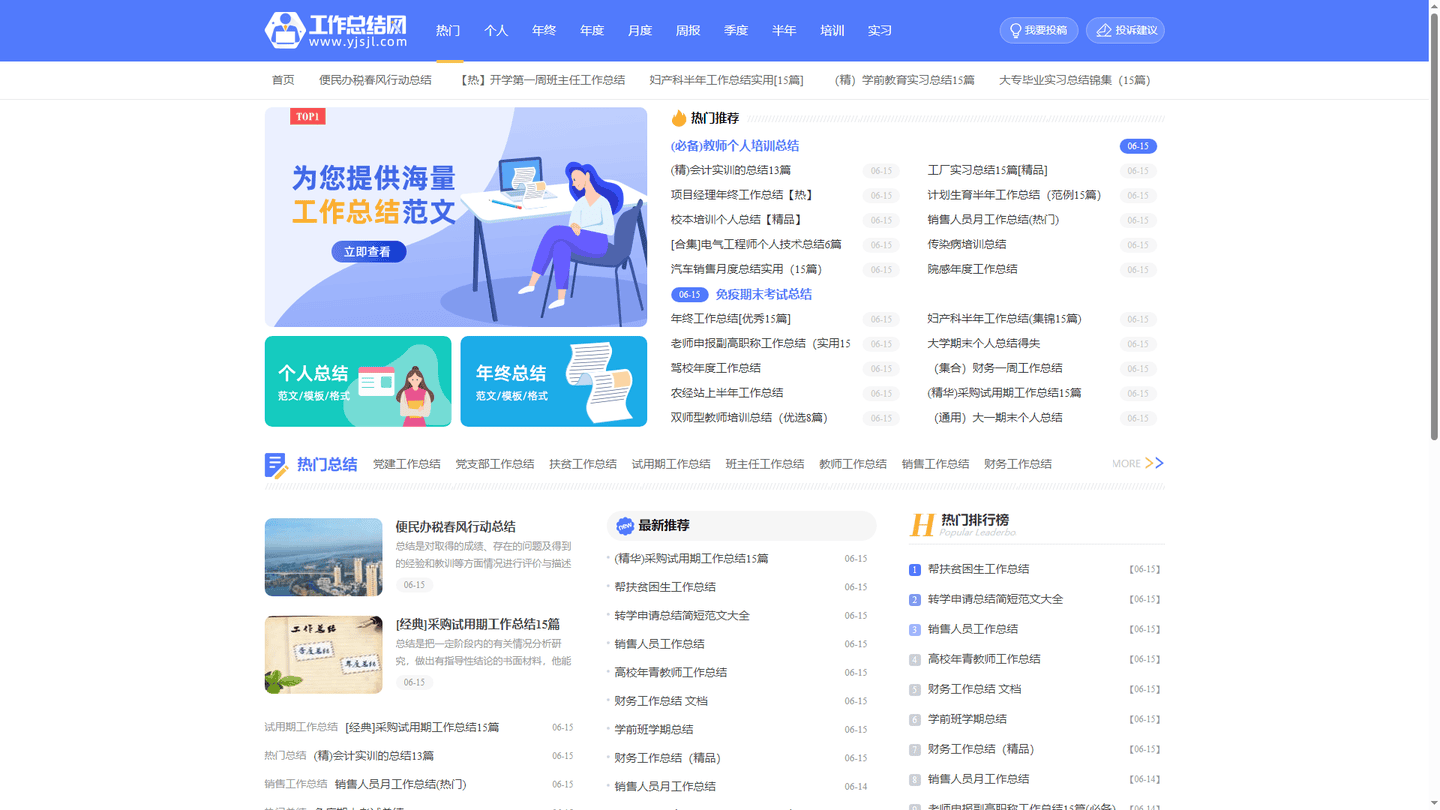The image size is (1440, 810).
Task: Open 项目经理年终工作总结【热】
Action: [x=741, y=195]
